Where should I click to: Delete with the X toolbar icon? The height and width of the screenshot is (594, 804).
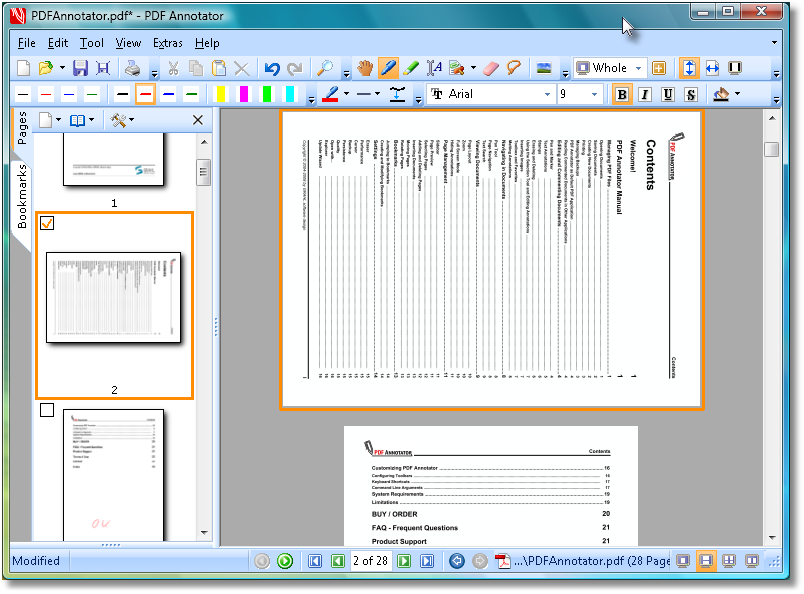(242, 68)
